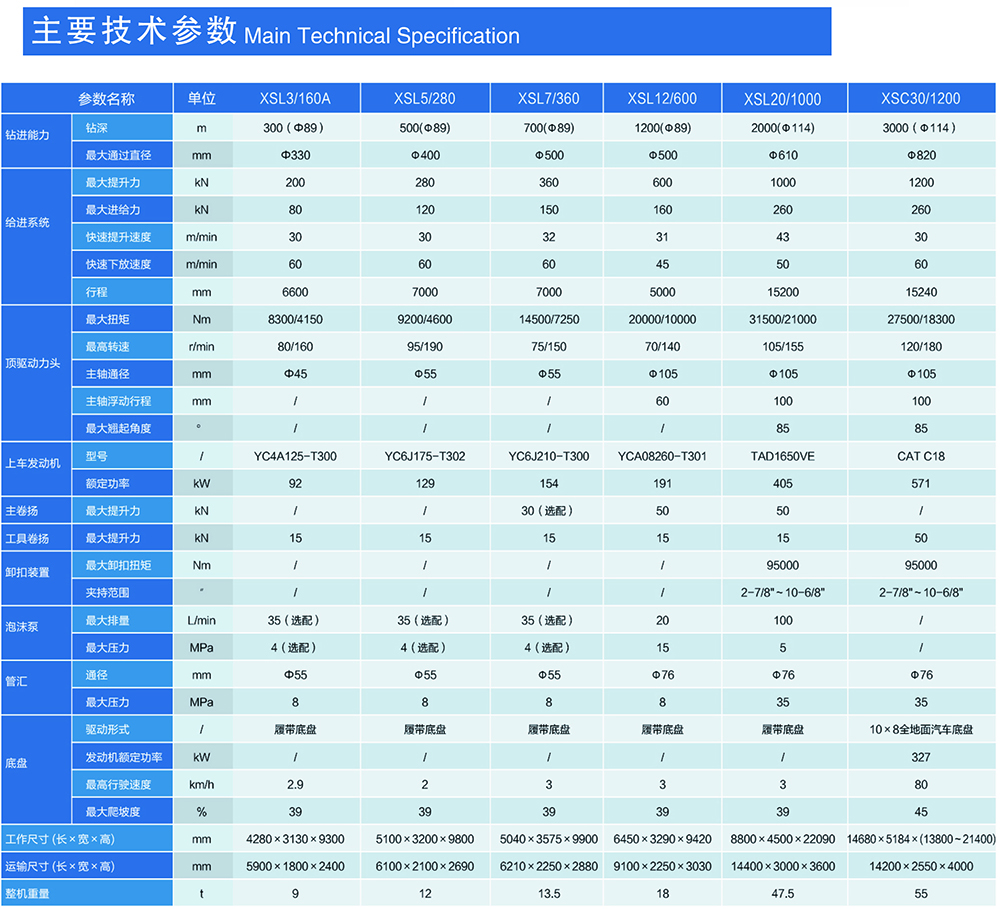1000x909 pixels.
Task: Click the '钻进能力' category label
Action: point(27,135)
